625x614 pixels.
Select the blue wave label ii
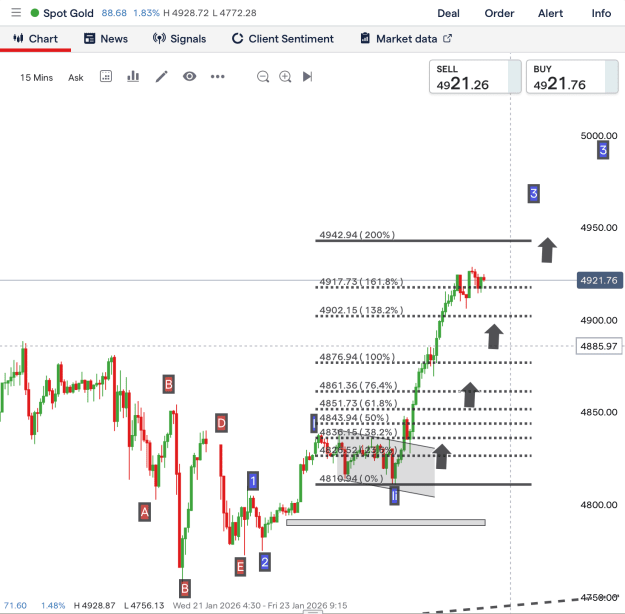pyautogui.click(x=394, y=496)
